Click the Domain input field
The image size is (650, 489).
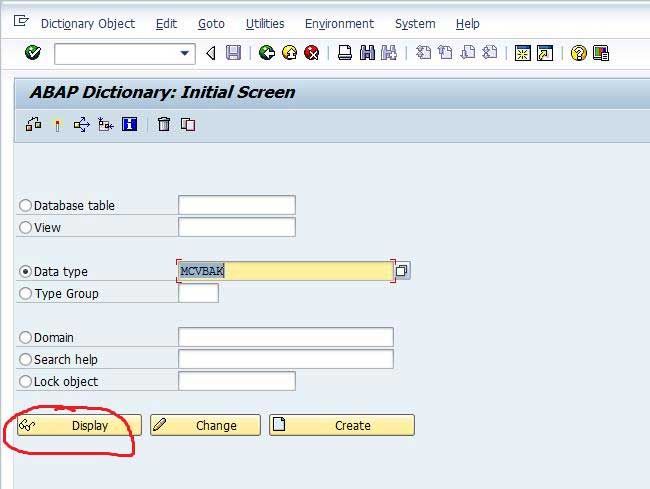click(286, 337)
